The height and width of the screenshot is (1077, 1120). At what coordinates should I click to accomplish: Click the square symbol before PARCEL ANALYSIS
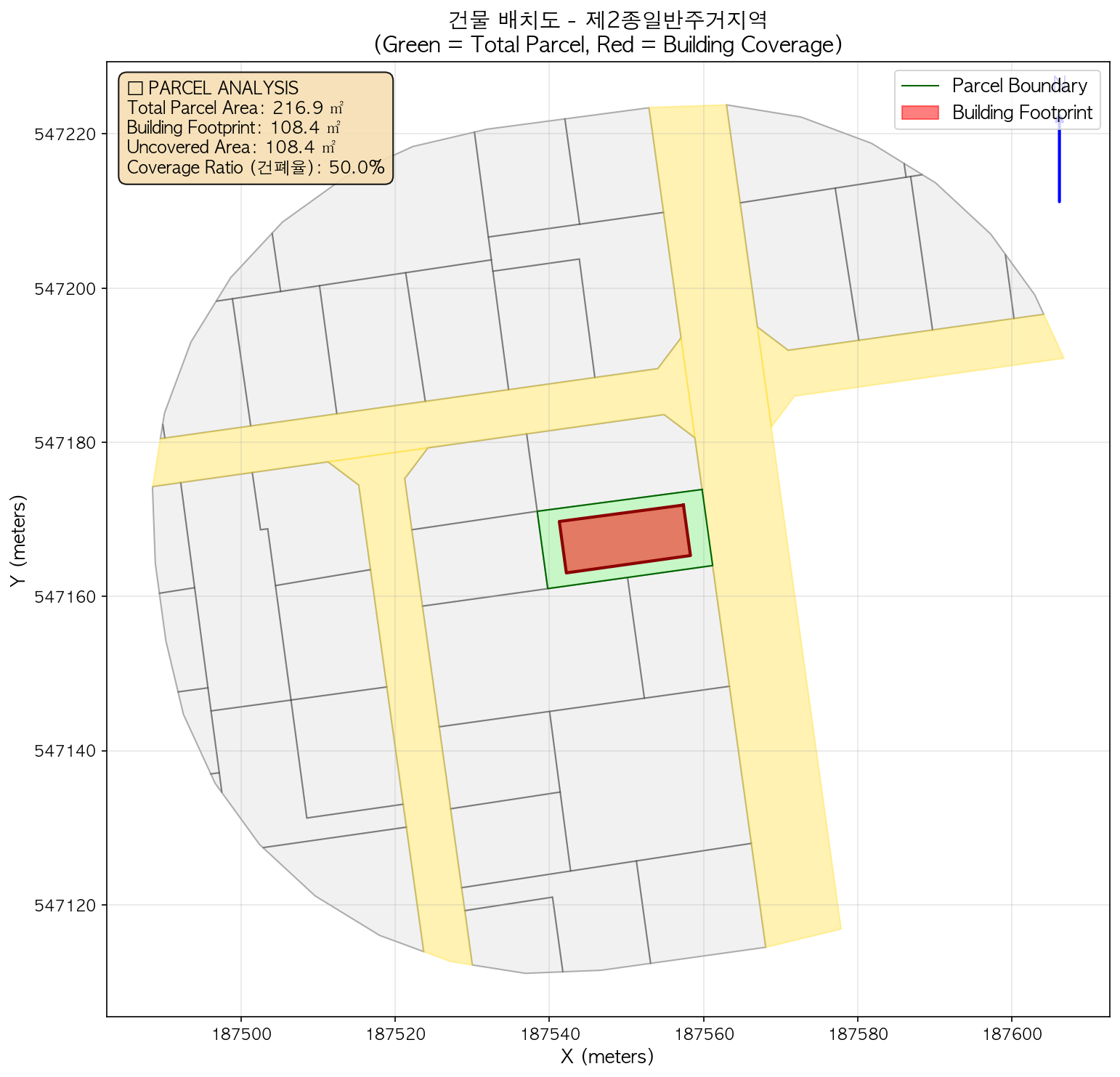tap(134, 89)
